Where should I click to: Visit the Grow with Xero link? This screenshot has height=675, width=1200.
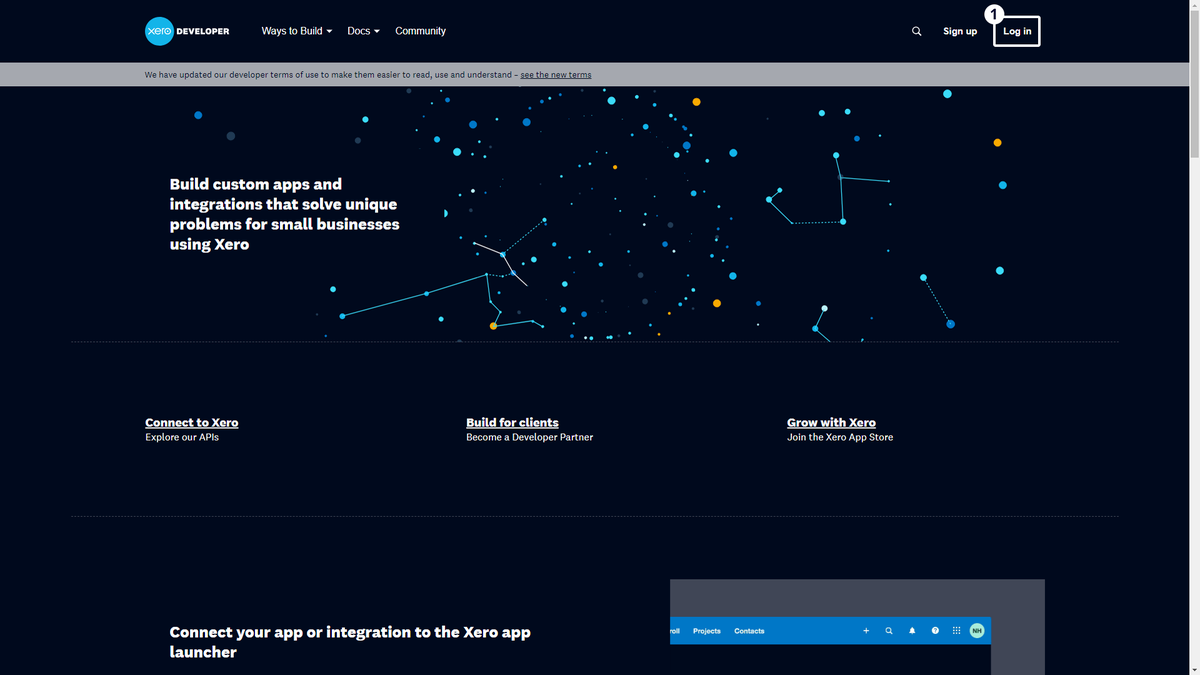[831, 423]
